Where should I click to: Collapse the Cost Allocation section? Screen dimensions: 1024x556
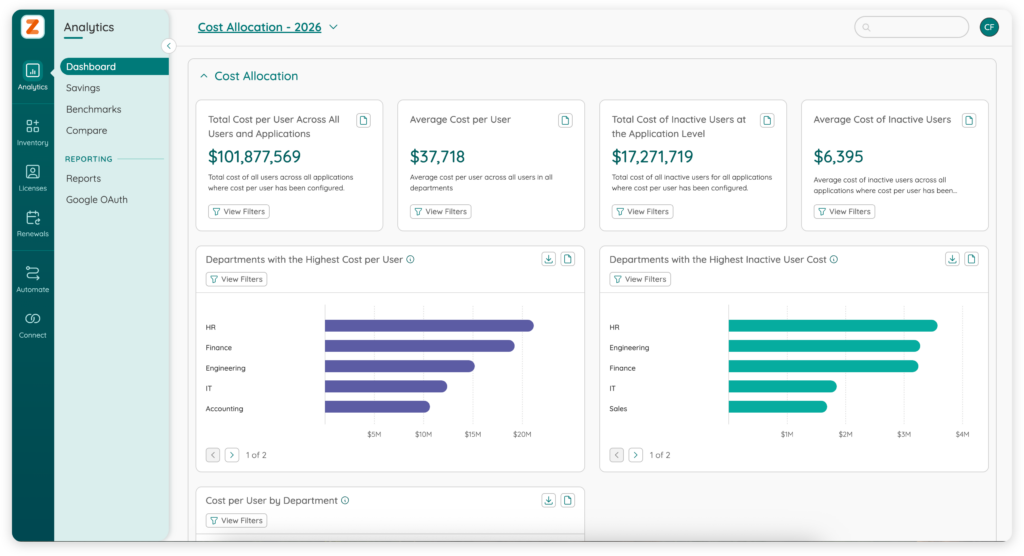pyautogui.click(x=204, y=76)
